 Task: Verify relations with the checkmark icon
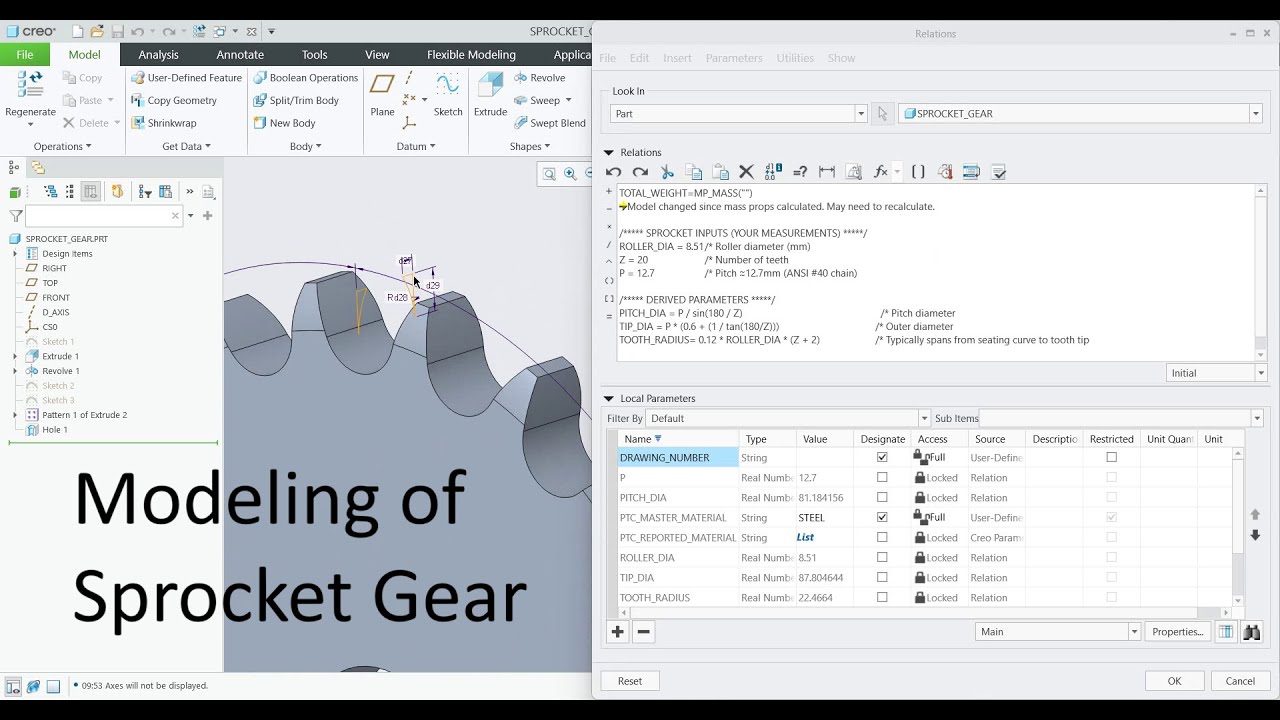[998, 172]
